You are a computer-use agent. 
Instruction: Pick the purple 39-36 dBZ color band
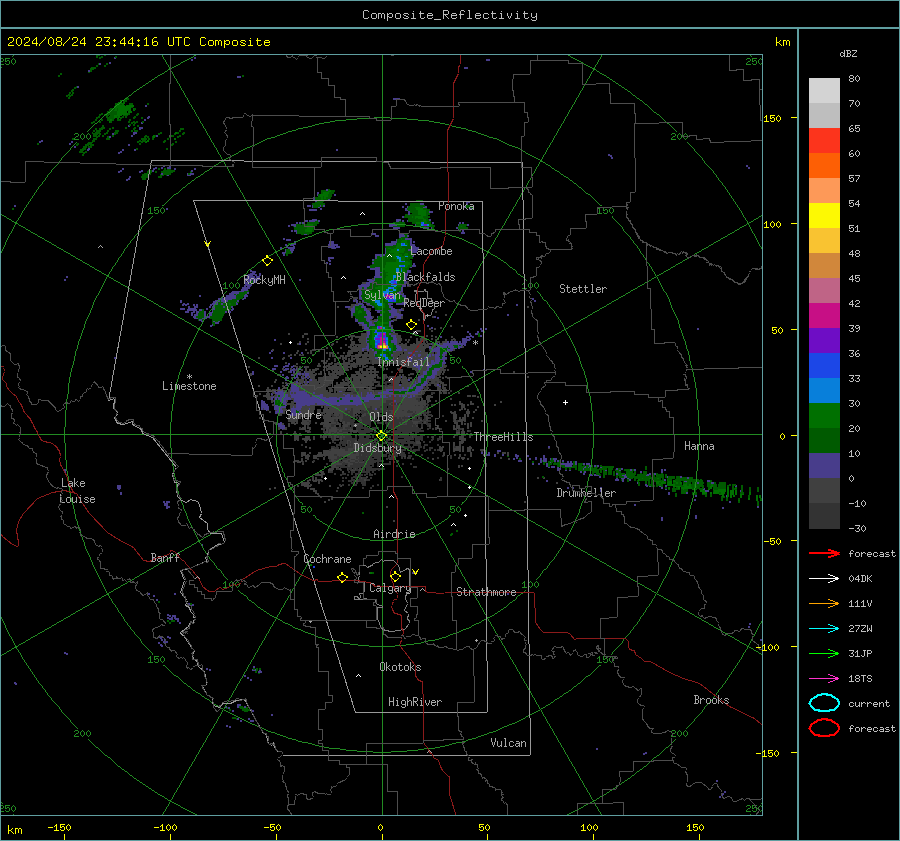click(x=824, y=340)
